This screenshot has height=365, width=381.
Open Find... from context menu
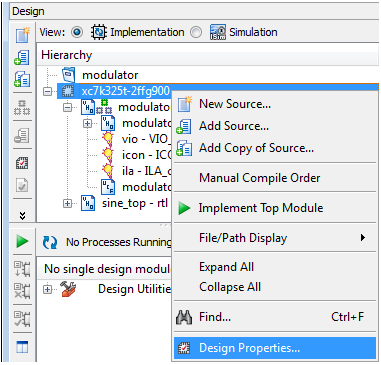(x=275, y=317)
